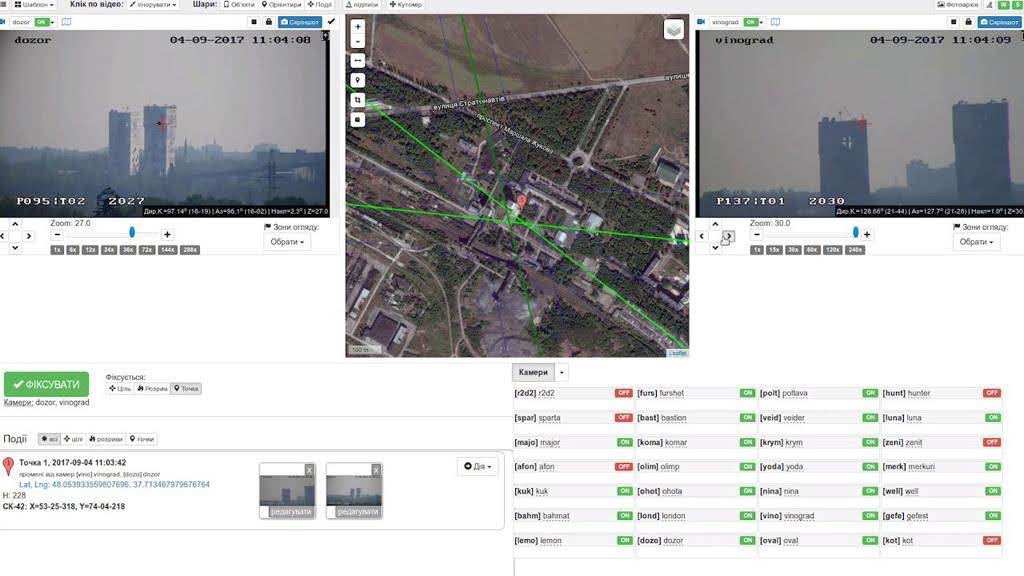1024x576 pixels.
Task: Remove the first event thumbnail image
Action: click(309, 470)
